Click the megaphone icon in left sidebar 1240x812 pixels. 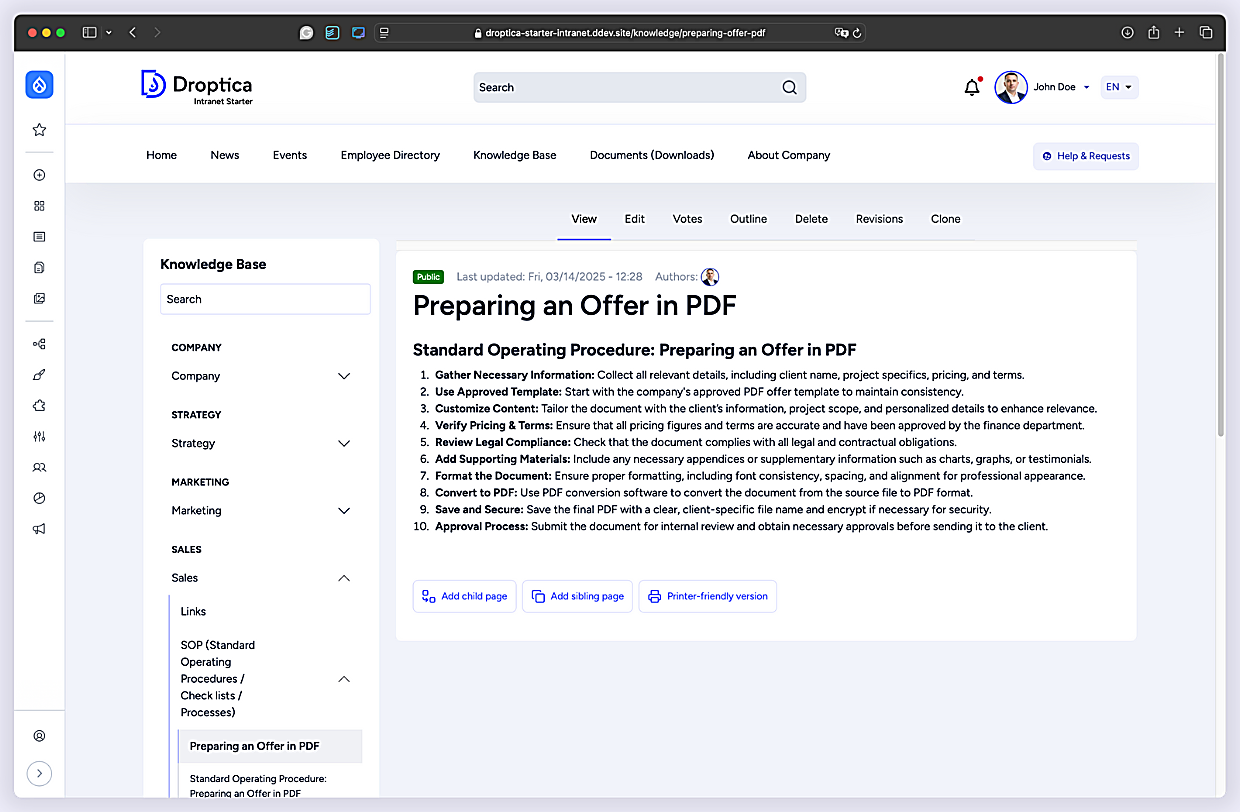[39, 529]
